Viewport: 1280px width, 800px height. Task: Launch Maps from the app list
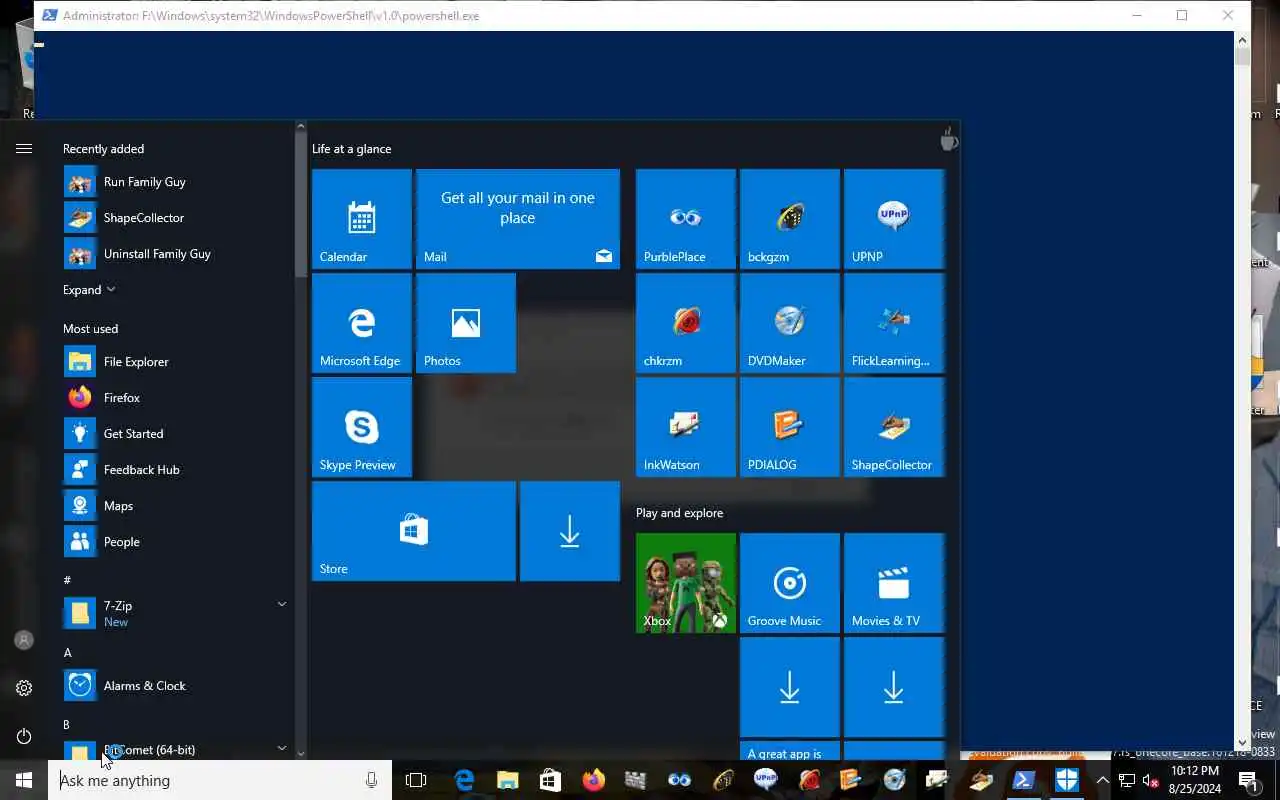pos(175,506)
